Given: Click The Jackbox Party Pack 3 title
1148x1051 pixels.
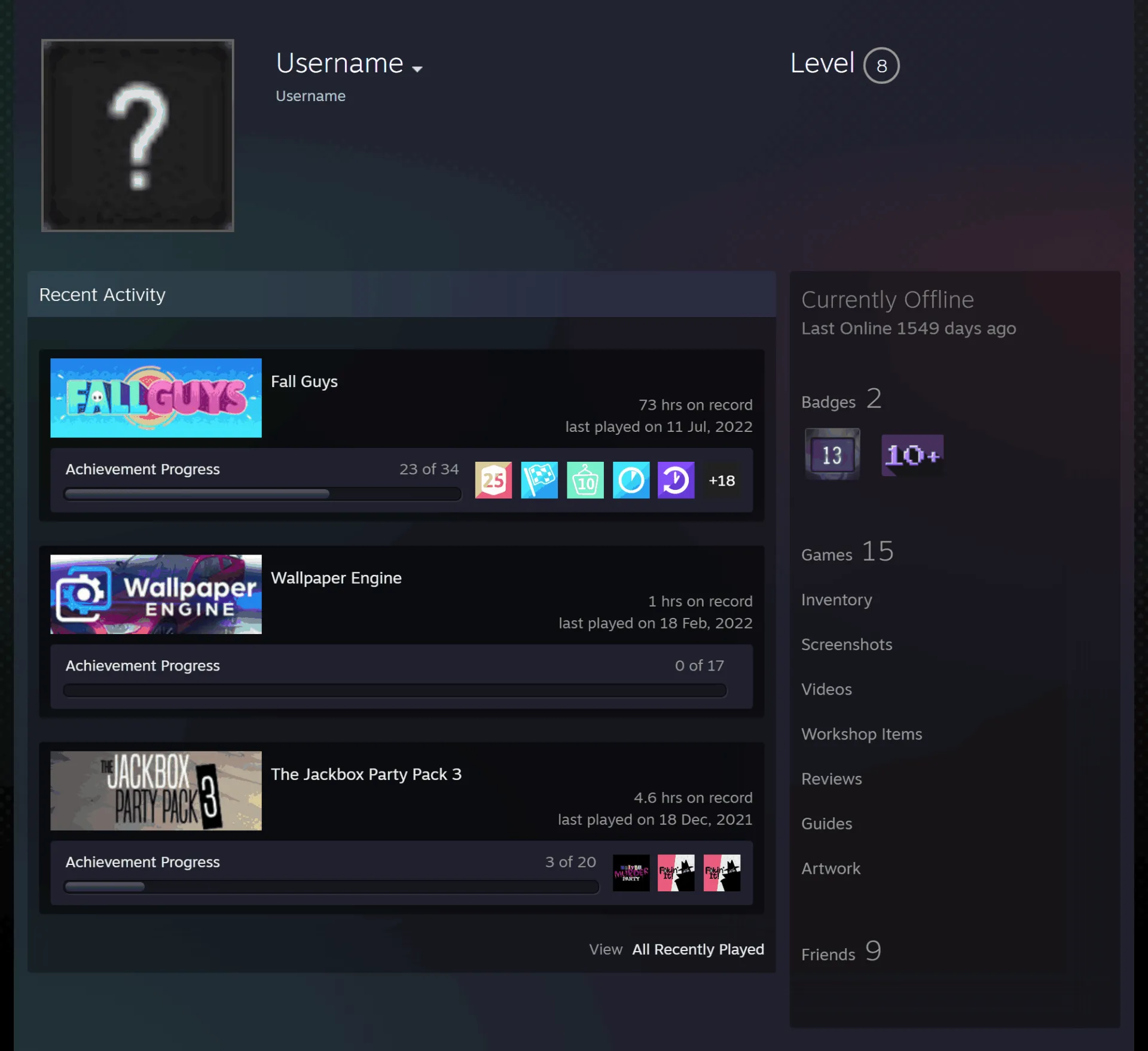Looking at the screenshot, I should [366, 774].
